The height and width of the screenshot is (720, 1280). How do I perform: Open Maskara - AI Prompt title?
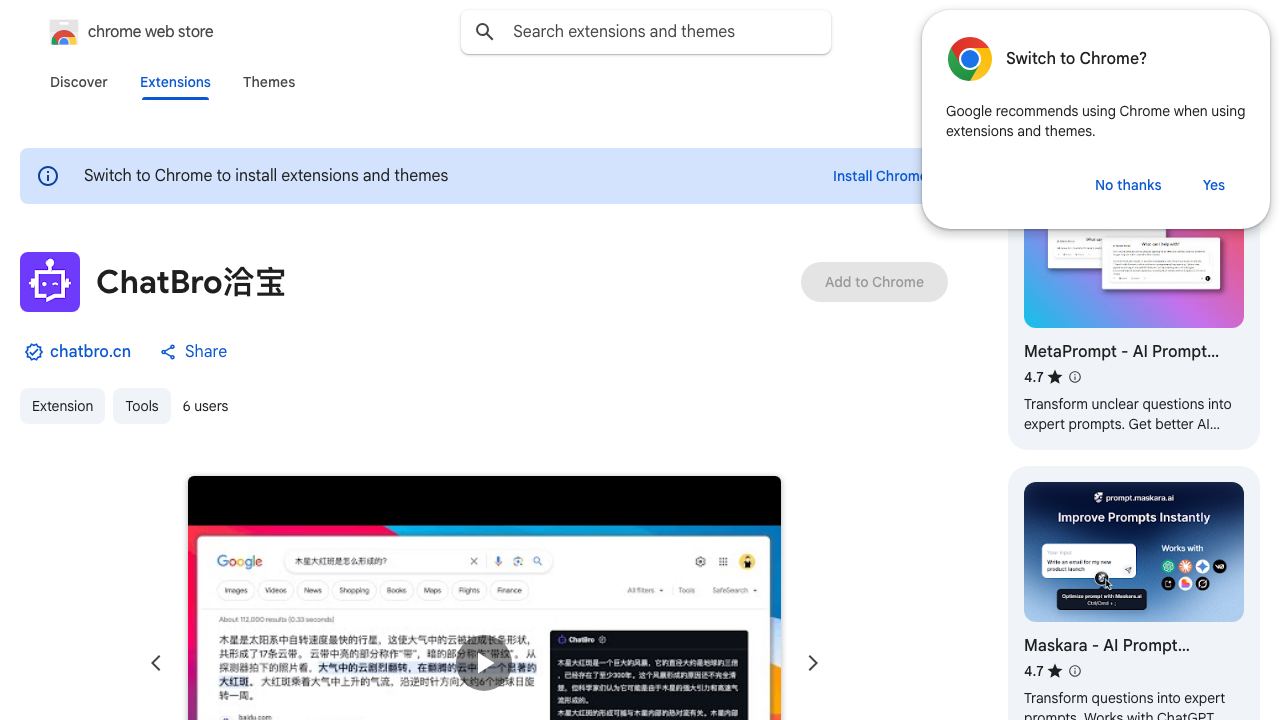pos(1107,646)
